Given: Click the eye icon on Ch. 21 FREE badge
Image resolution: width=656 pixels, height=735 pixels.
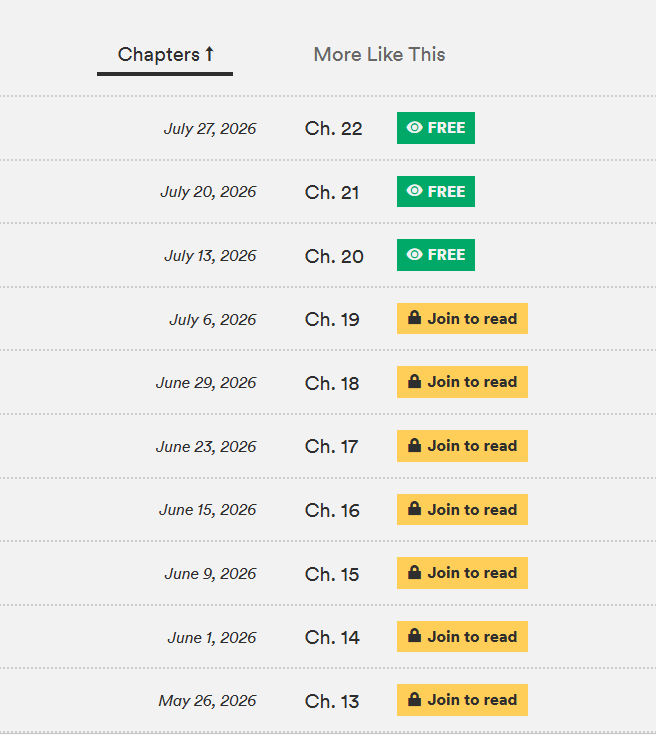Looking at the screenshot, I should coord(415,191).
